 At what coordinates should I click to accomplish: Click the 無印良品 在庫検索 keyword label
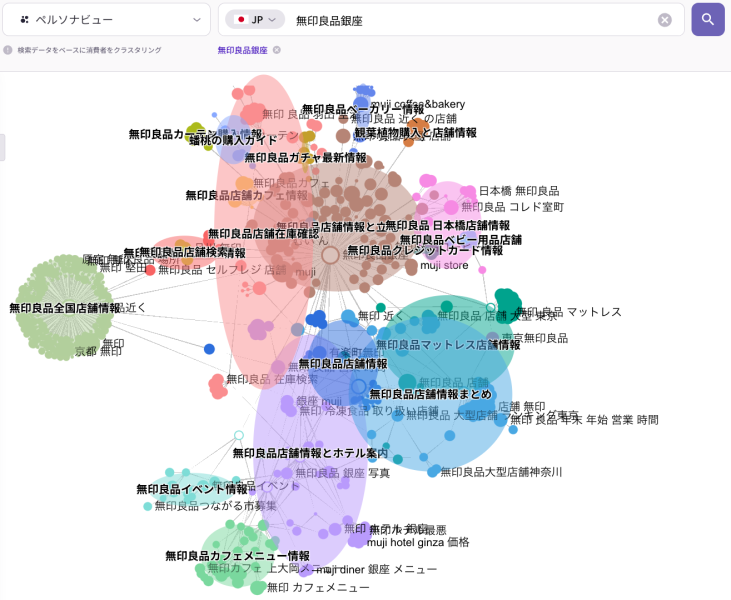(272, 379)
